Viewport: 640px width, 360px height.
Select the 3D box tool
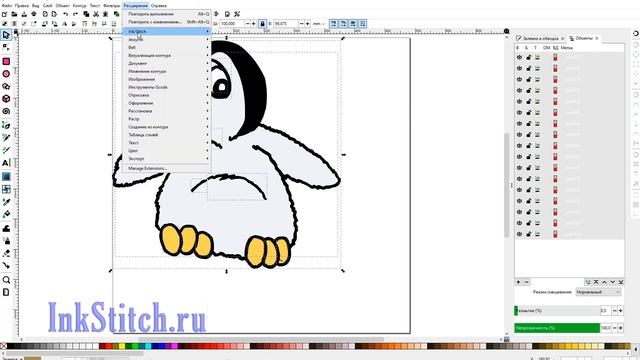pyautogui.click(x=6, y=99)
